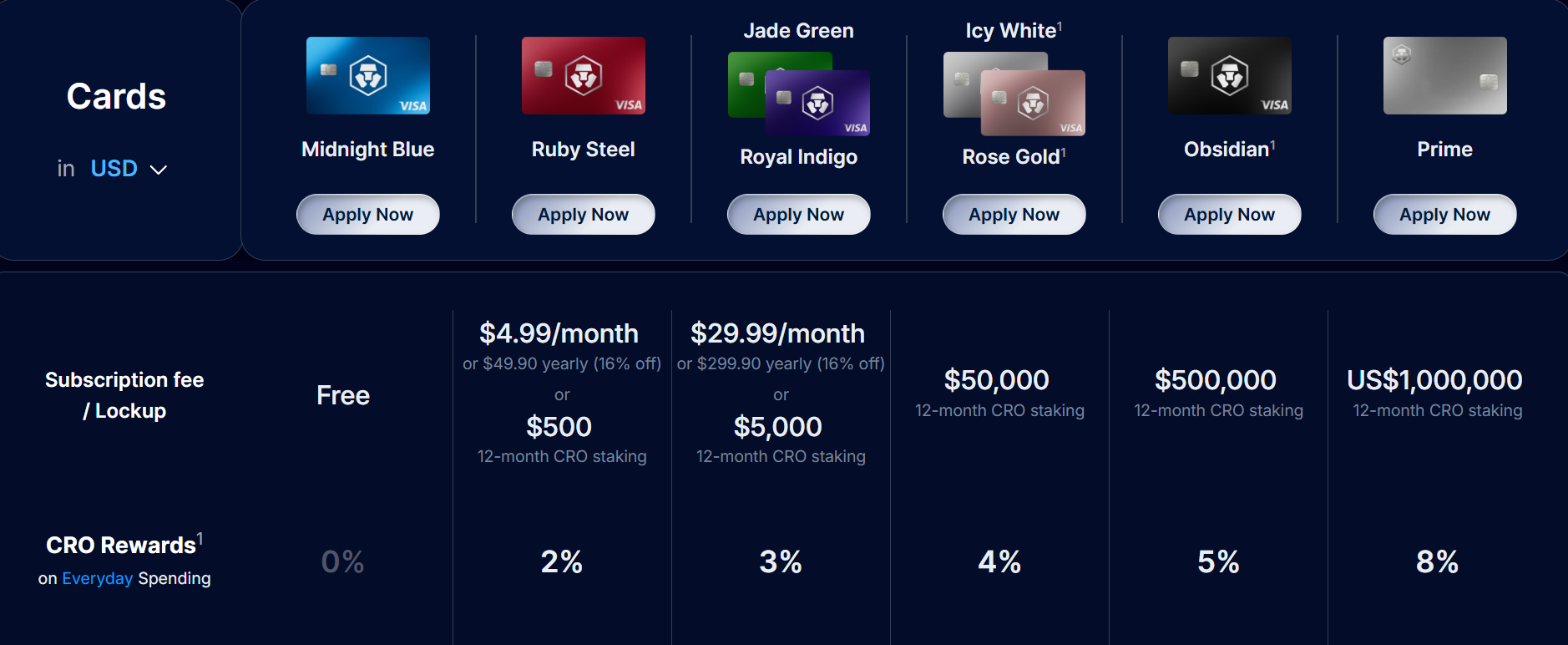Click the Prime silver card image

(1445, 75)
